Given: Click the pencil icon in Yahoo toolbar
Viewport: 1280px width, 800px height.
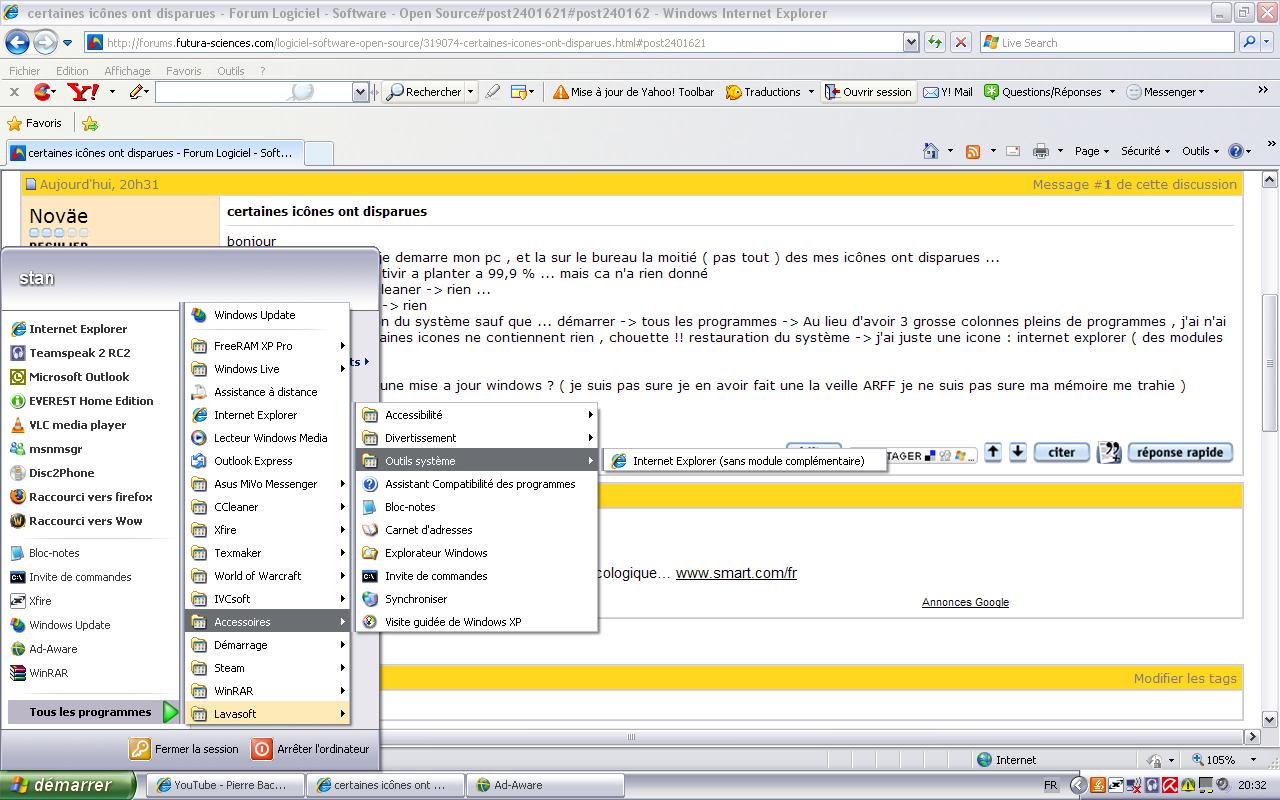Looking at the screenshot, I should pos(136,92).
